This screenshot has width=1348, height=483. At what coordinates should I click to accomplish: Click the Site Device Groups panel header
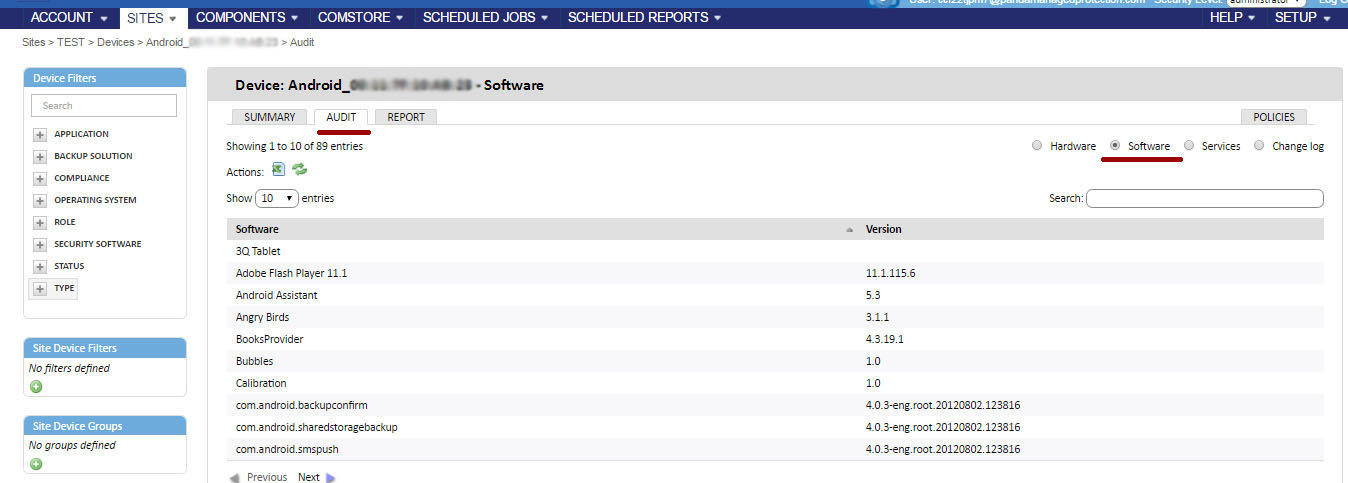point(104,425)
